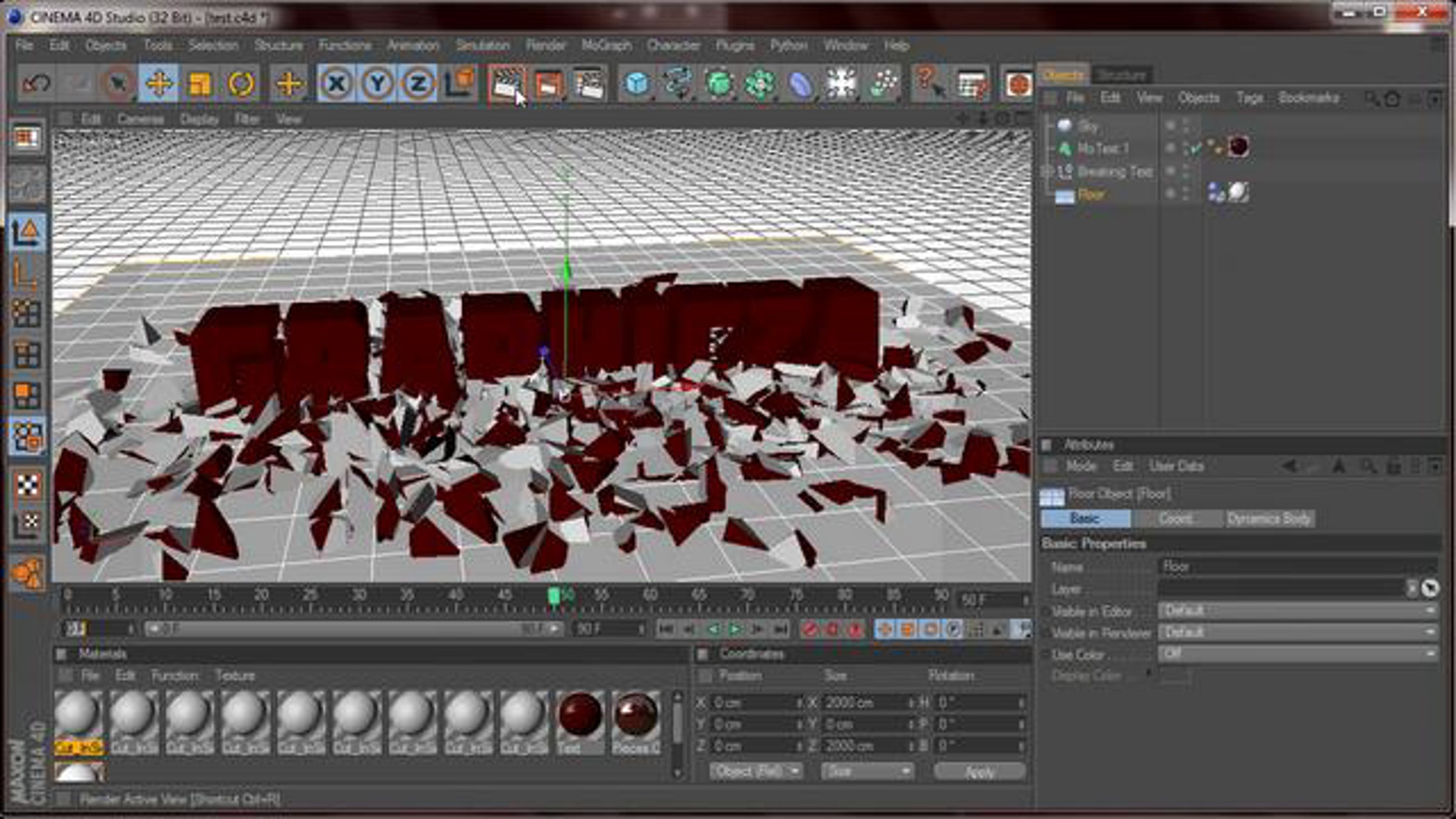Toggle Y axis lock
This screenshot has height=819, width=1456.
pos(377,83)
